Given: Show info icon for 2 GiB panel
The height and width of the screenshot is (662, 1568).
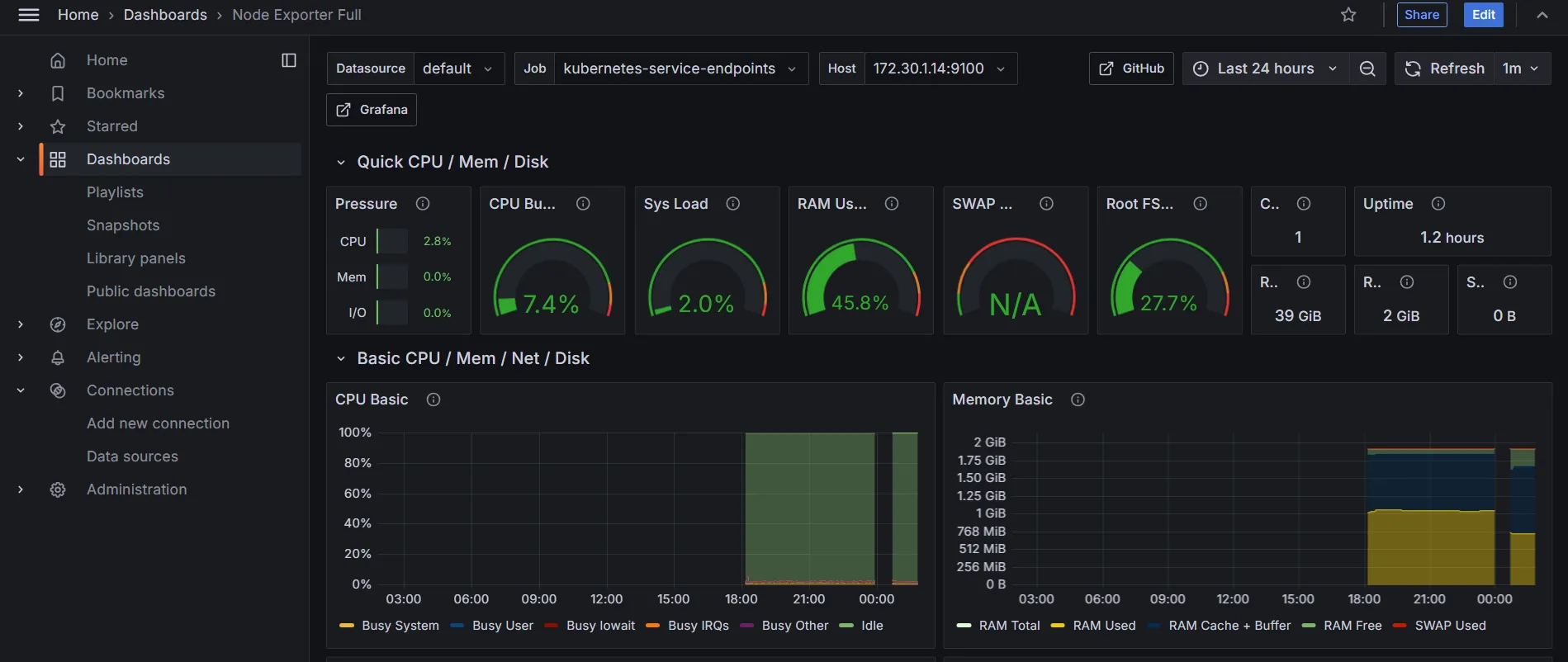Looking at the screenshot, I should point(1407,282).
